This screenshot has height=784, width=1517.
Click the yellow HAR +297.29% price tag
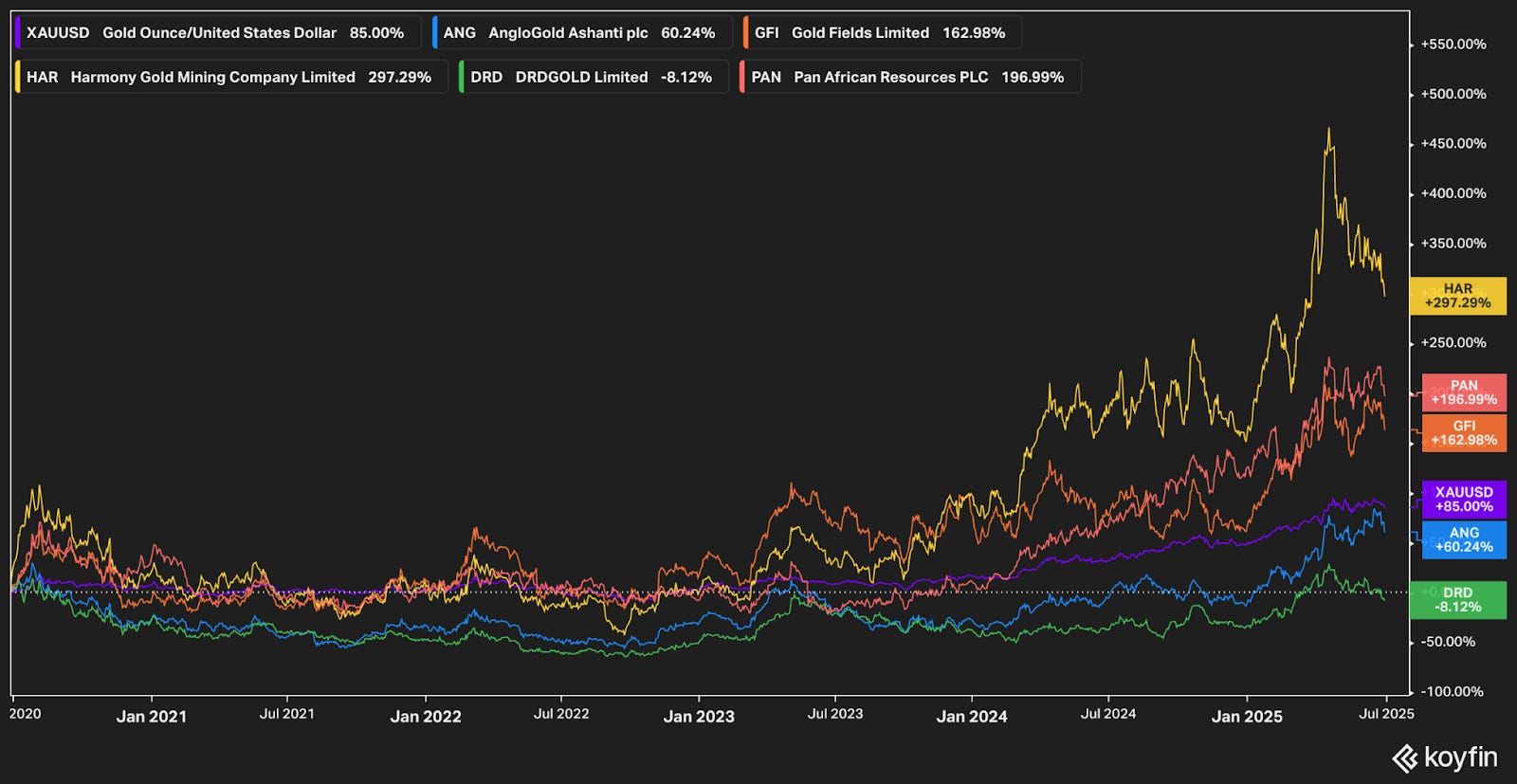(1458, 296)
